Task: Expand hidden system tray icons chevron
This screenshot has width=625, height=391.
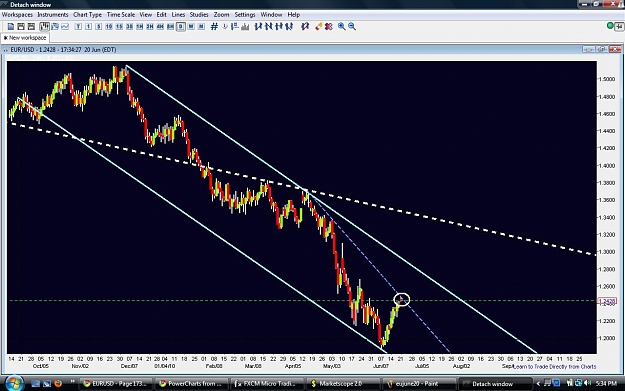Action: point(538,384)
